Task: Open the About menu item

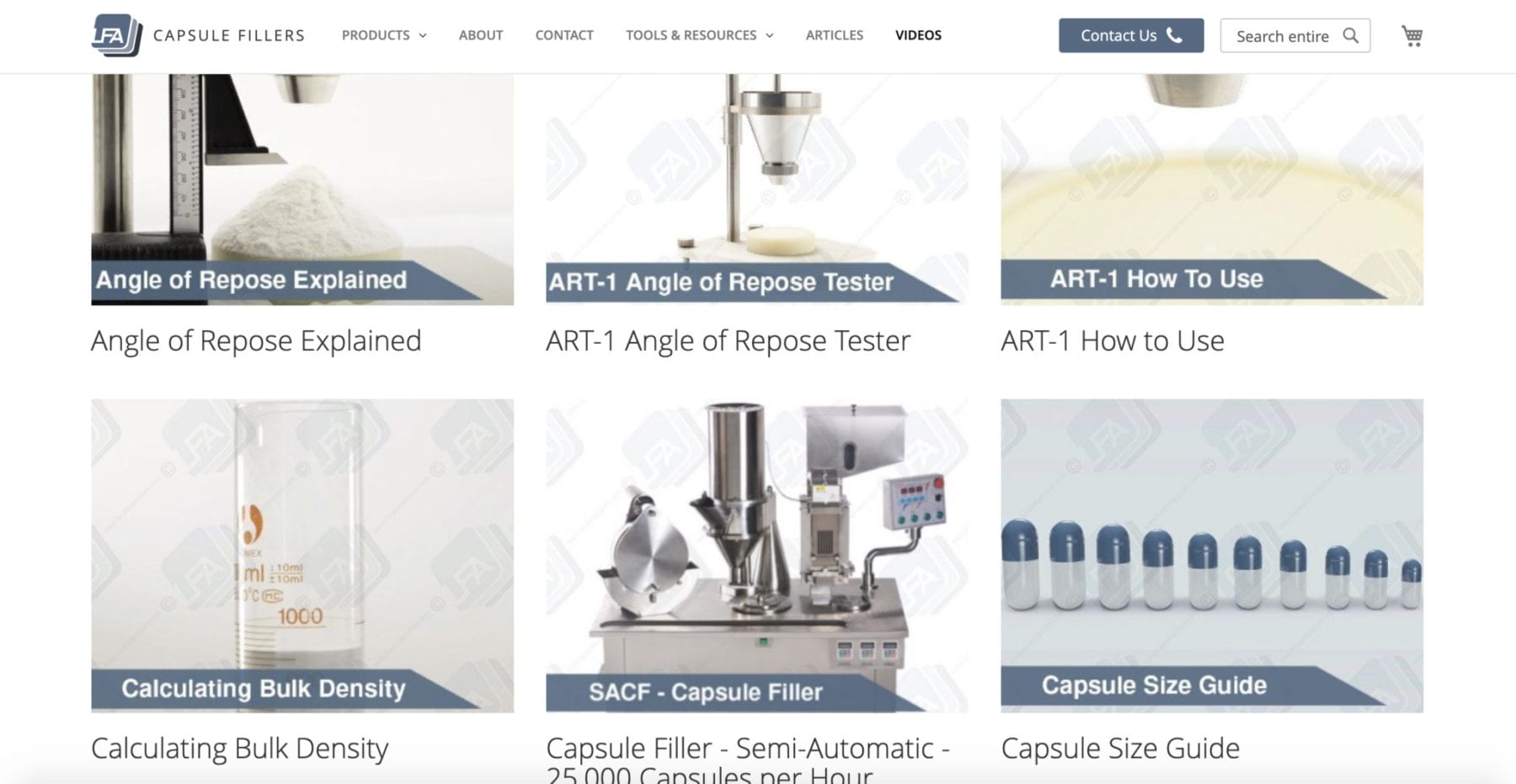Action: point(481,35)
